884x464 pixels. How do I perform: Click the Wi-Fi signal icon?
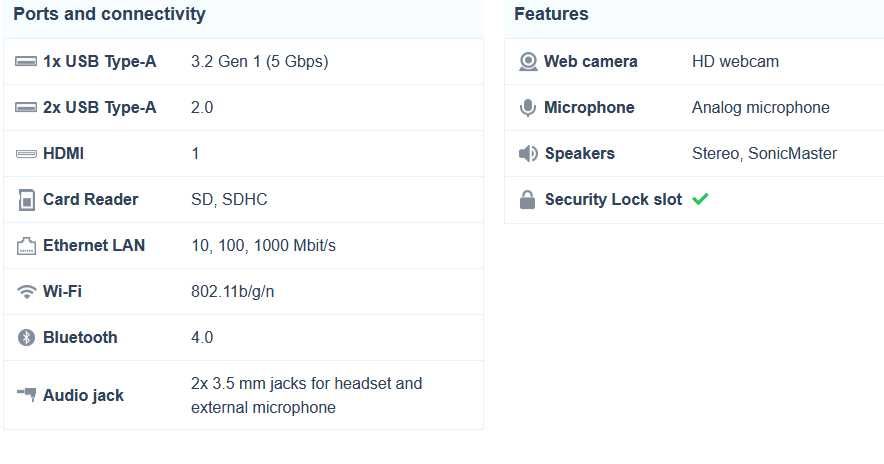(x=26, y=292)
